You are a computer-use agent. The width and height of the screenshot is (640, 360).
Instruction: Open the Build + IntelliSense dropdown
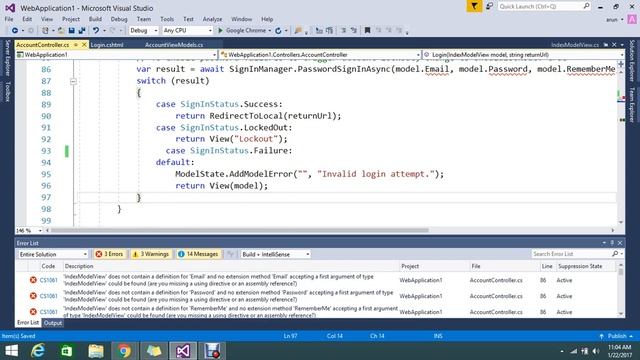(275, 254)
